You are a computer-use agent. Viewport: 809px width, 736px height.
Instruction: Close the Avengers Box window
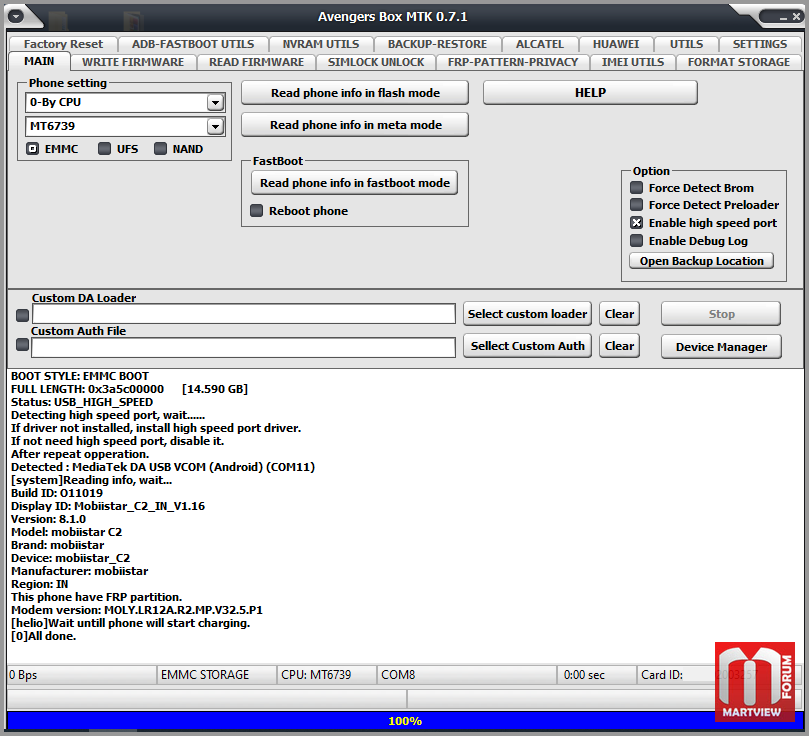click(796, 17)
